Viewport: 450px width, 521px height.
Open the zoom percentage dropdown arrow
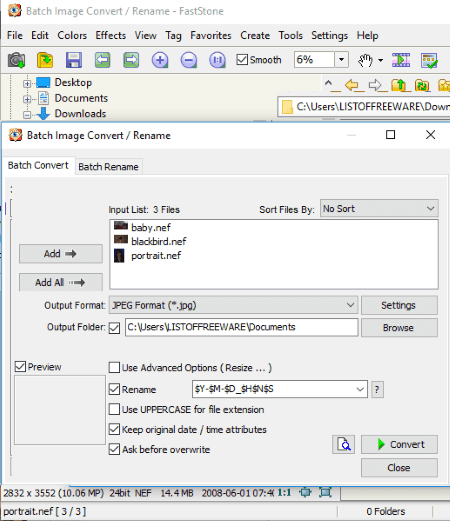(341, 60)
